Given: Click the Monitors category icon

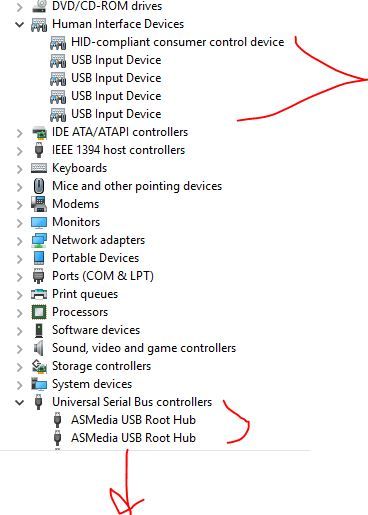Looking at the screenshot, I should coord(39,222).
